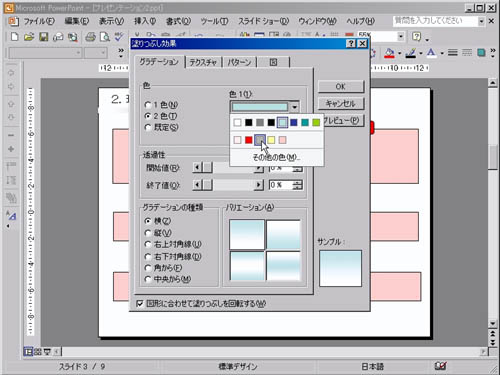
Task: Click the Open file folder icon
Action: pos(29,37)
